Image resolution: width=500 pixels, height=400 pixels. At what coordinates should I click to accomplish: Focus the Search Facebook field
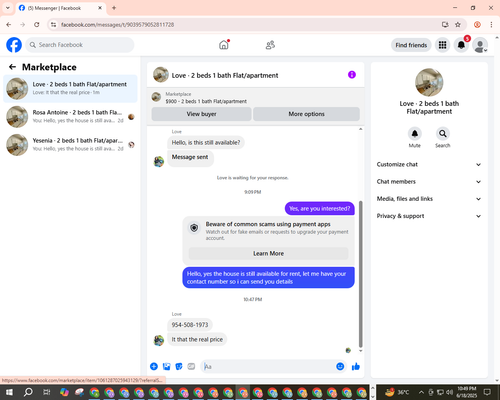(x=80, y=45)
